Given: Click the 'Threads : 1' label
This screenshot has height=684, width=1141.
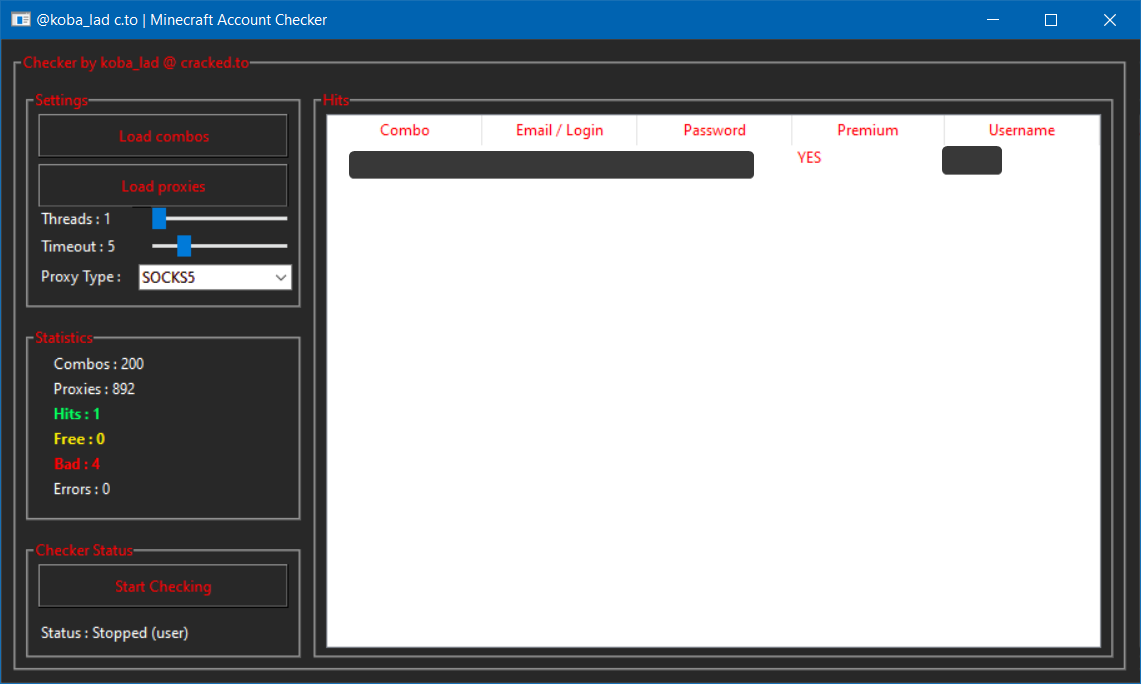Looking at the screenshot, I should pos(76,219).
